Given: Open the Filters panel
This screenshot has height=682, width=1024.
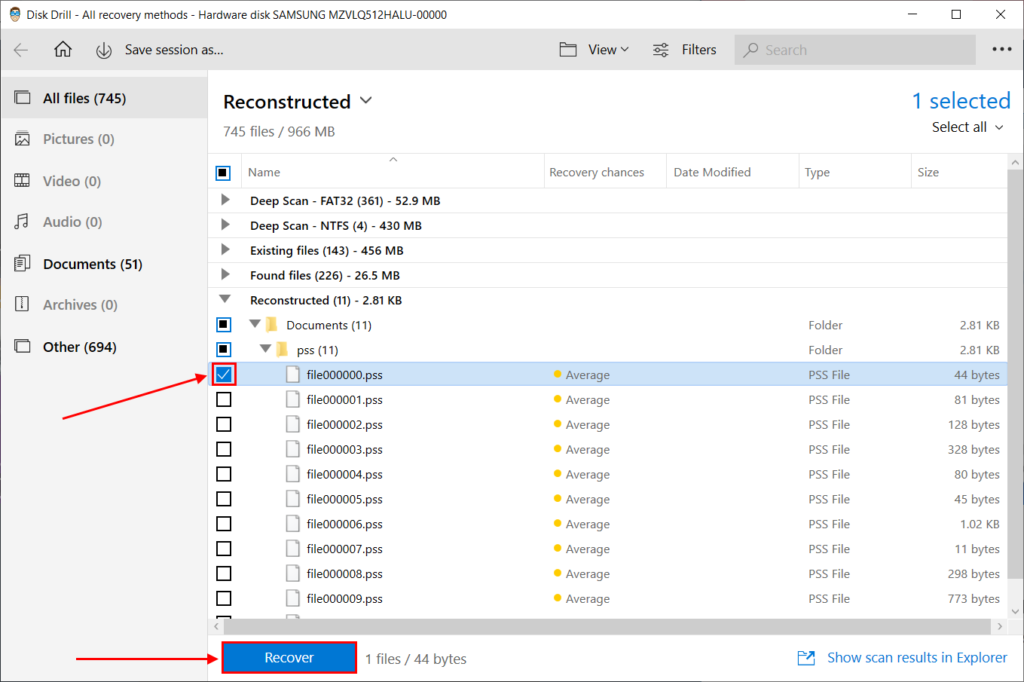Looking at the screenshot, I should 684,49.
